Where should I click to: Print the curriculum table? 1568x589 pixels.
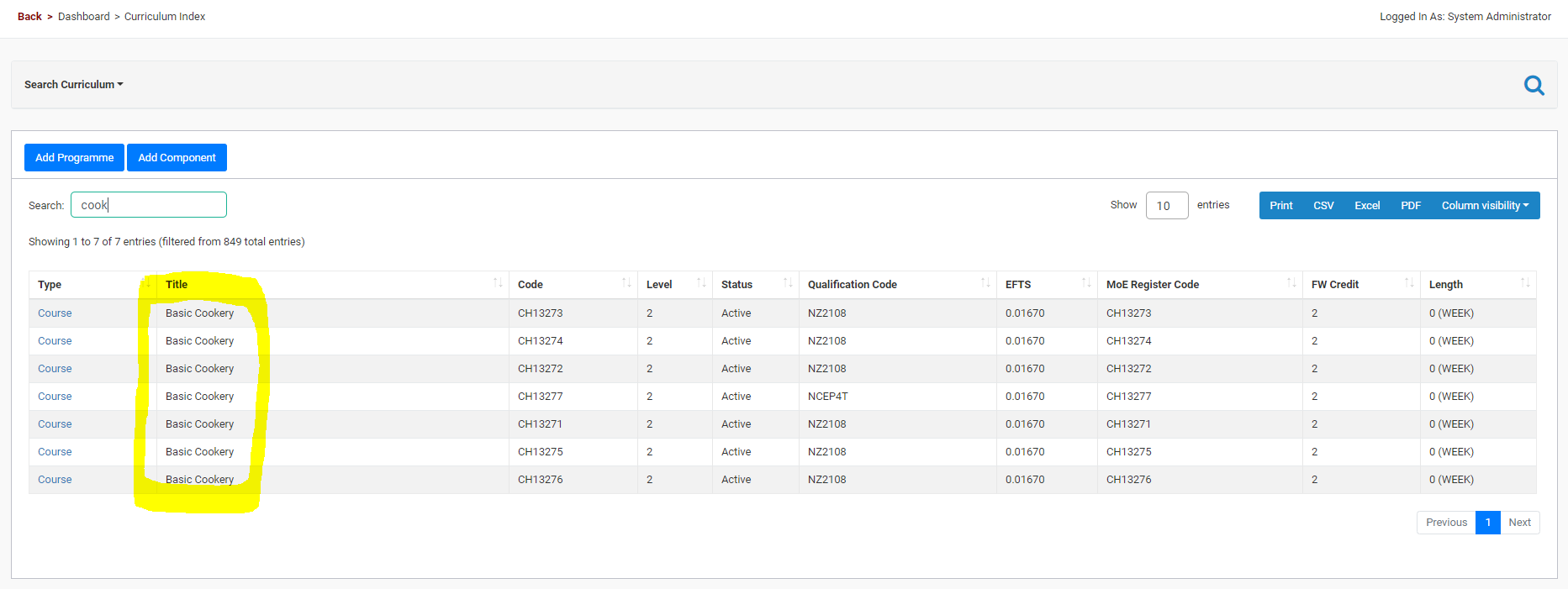1281,206
